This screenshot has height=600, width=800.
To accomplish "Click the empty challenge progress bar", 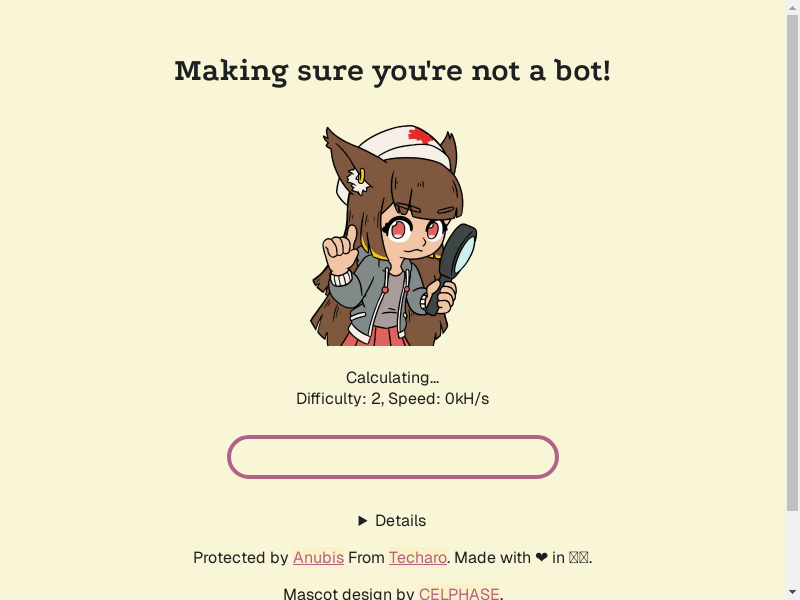I will [393, 457].
